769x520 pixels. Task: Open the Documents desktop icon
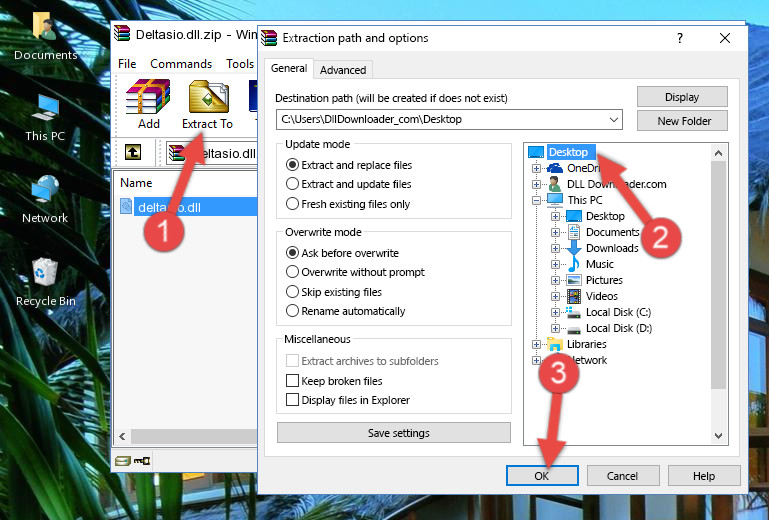click(x=45, y=37)
